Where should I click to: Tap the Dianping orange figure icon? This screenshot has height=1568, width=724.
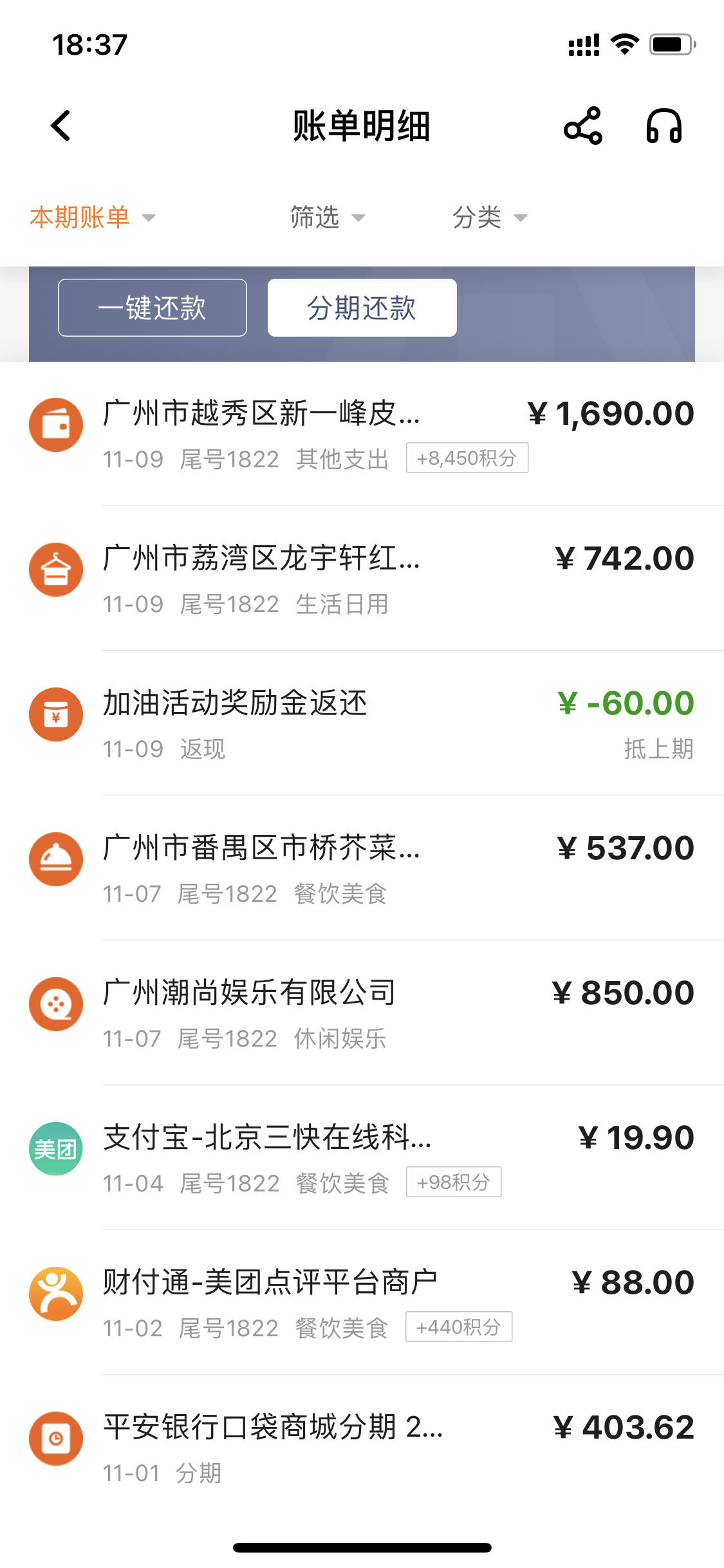pos(56,1294)
